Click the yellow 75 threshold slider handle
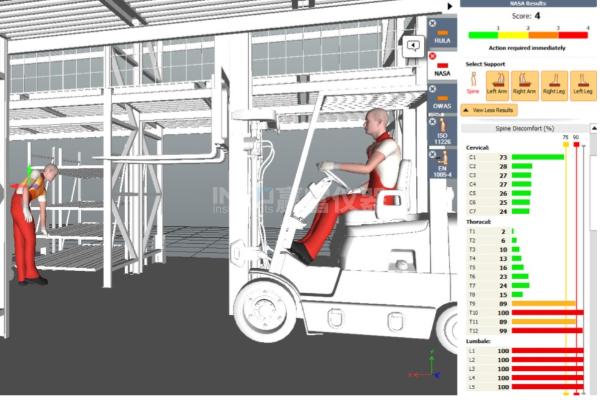Screen dimensions: 600x400 (x=565, y=144)
